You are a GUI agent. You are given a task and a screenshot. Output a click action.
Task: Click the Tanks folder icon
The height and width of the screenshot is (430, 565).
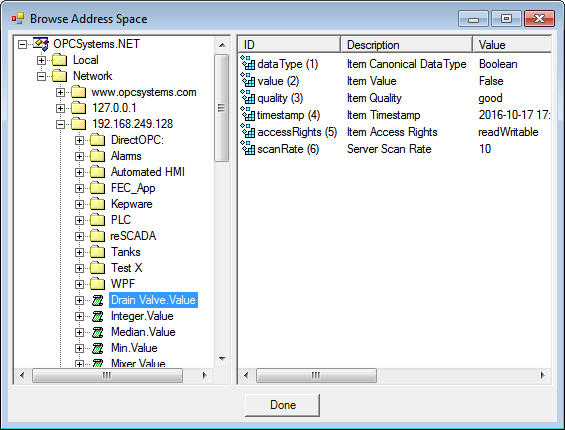pos(97,252)
